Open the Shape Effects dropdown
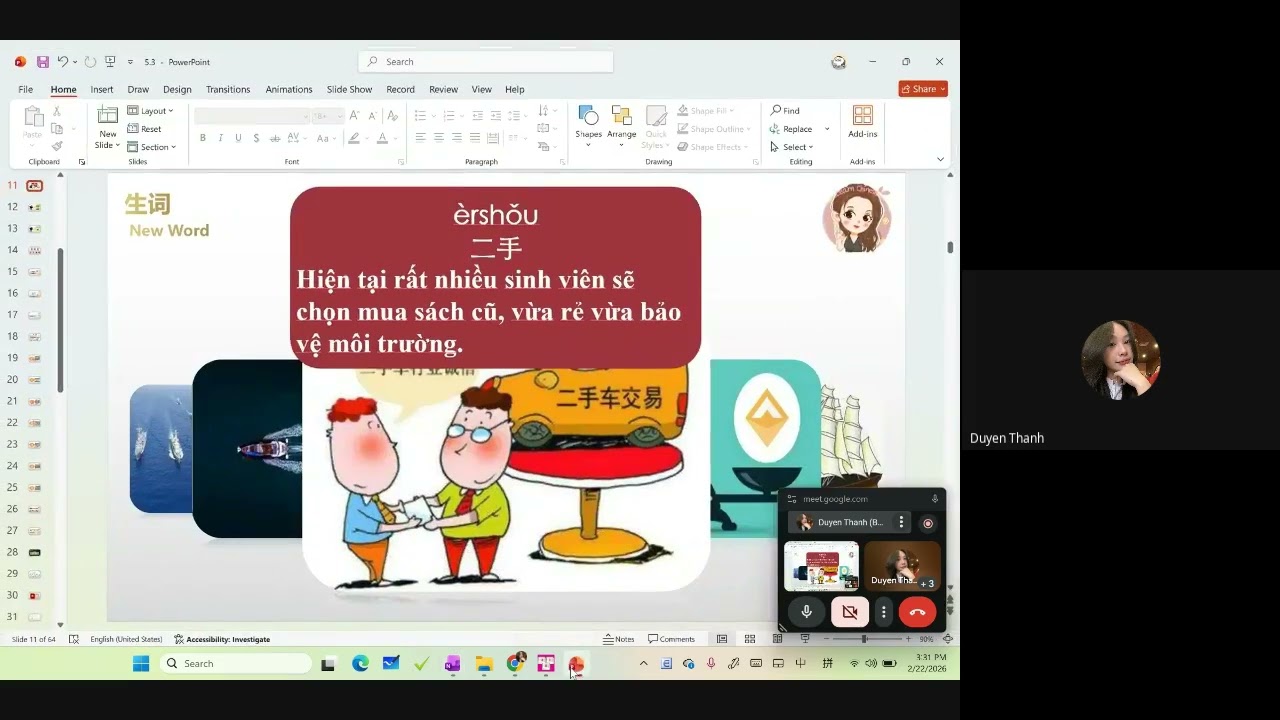This screenshot has height=720, width=1280. [712, 147]
